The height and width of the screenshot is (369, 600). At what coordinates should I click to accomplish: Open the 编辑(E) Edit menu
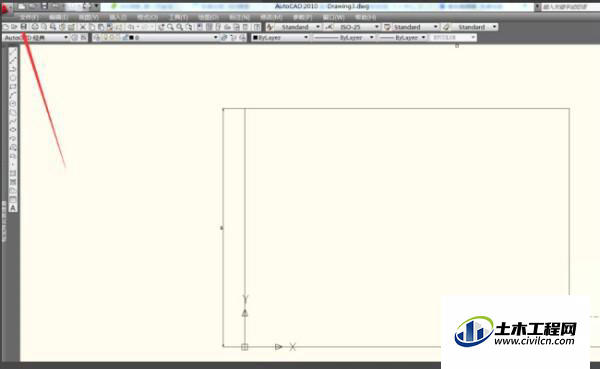(x=59, y=17)
